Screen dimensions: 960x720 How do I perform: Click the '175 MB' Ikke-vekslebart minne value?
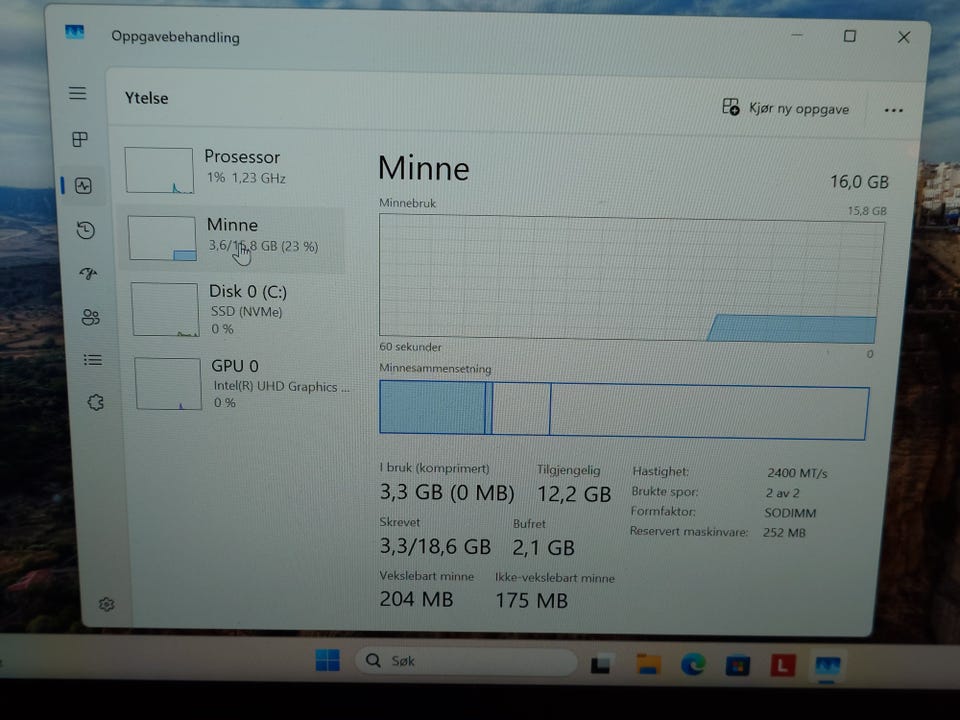pos(531,601)
